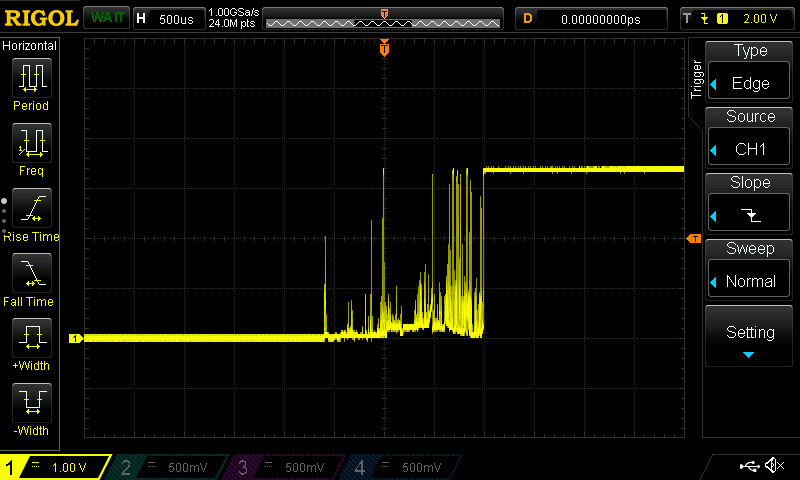Select the Rise Time measurement icon
The height and width of the screenshot is (480, 800).
point(32,208)
